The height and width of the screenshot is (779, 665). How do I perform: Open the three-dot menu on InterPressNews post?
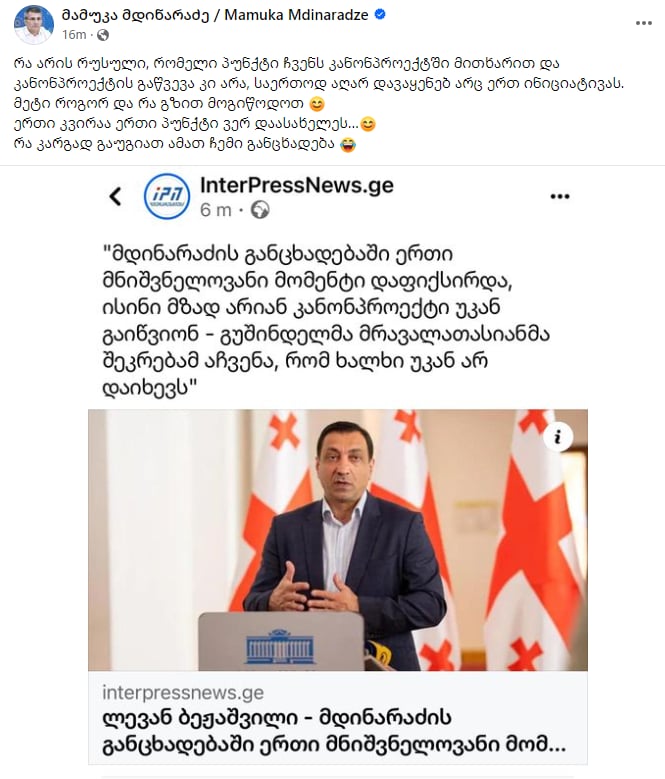pos(560,196)
